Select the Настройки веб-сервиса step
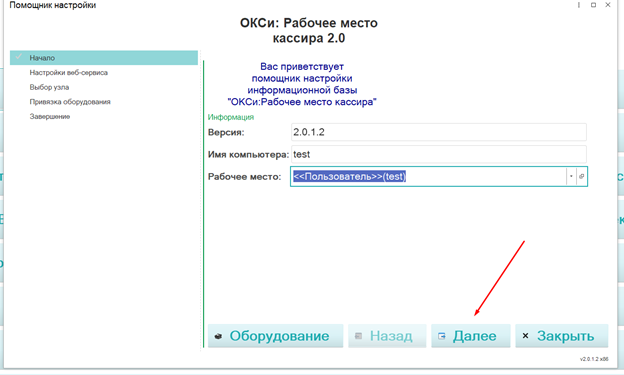624x375 pixels. (x=68, y=72)
